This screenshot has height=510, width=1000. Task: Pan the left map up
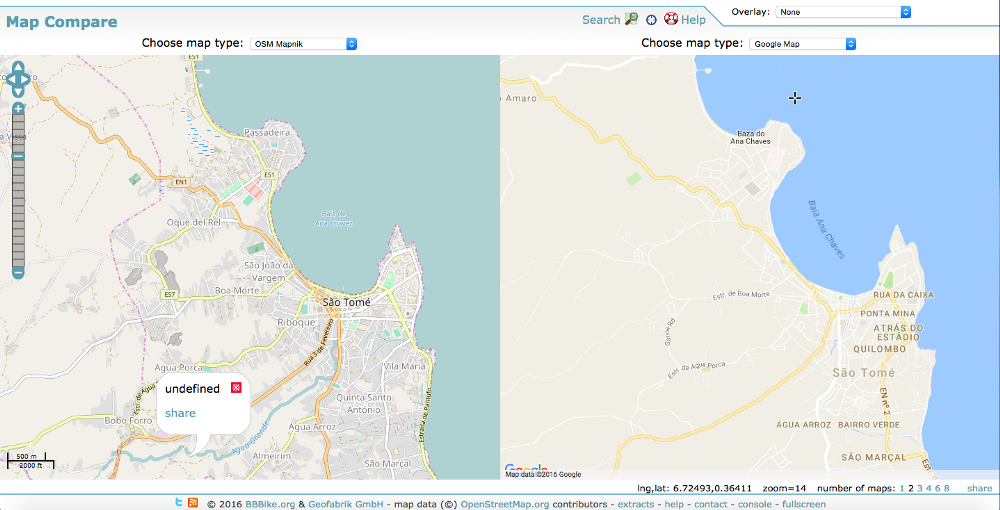(18, 68)
